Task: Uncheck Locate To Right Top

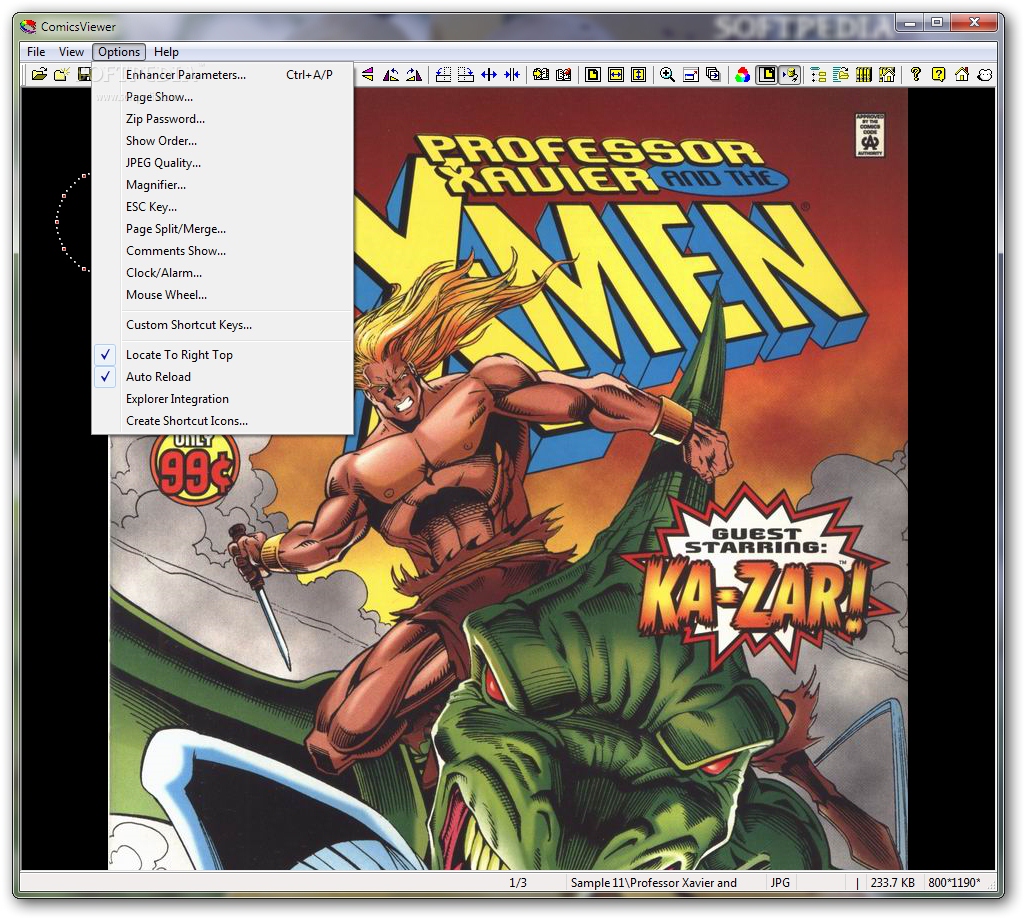Action: [x=222, y=355]
